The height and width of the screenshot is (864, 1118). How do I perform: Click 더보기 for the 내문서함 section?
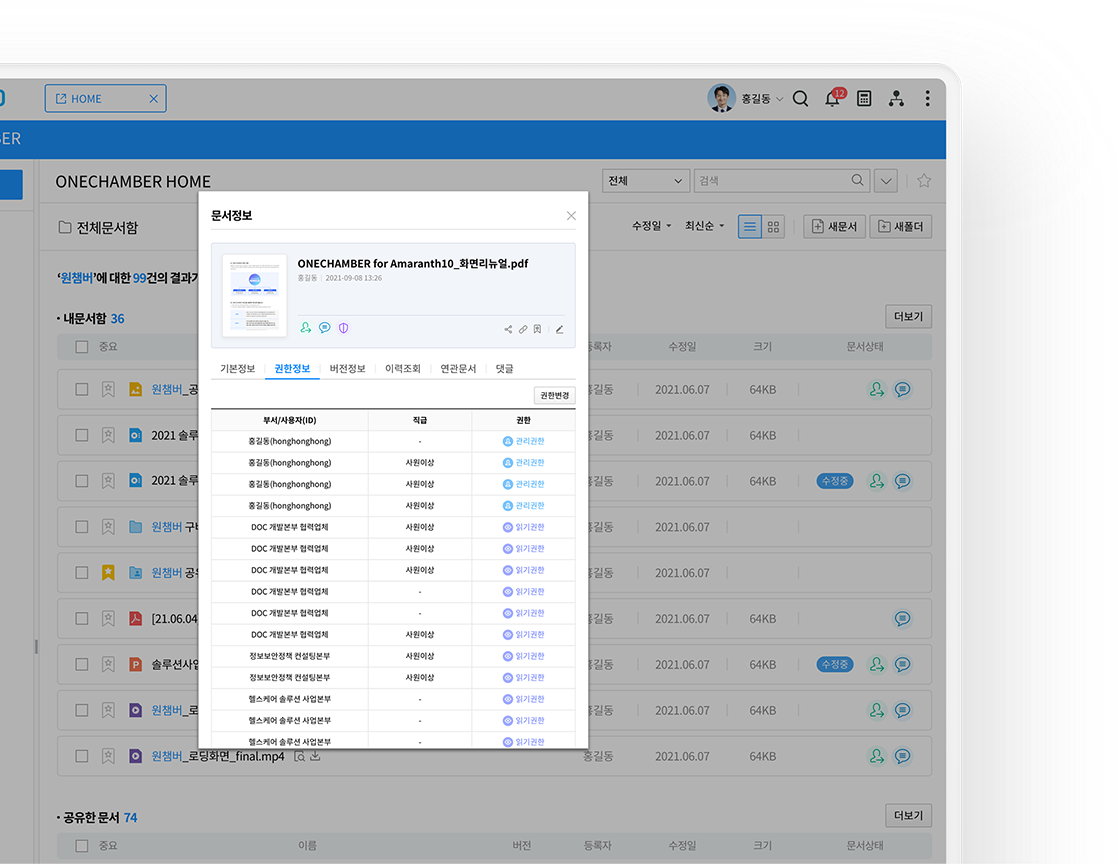[x=908, y=317]
